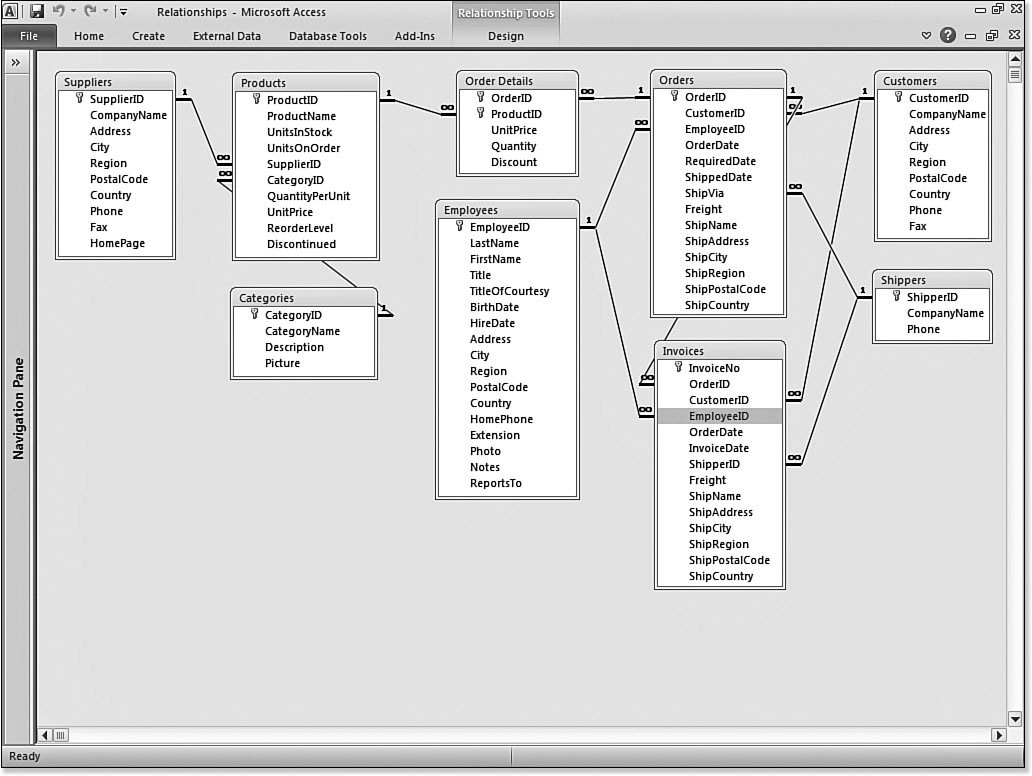Open the Create tab
This screenshot has height=776, width=1032.
tap(148, 36)
